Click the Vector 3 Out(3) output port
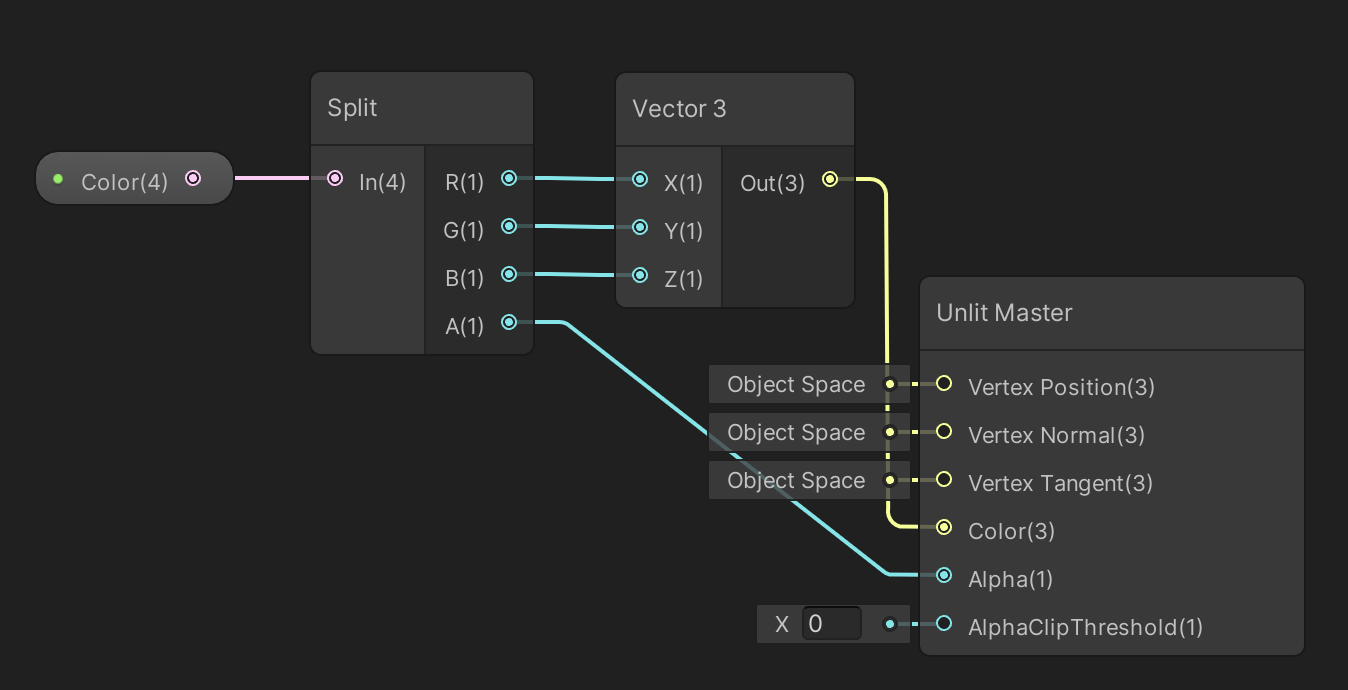The width and height of the screenshot is (1348, 690). [829, 180]
